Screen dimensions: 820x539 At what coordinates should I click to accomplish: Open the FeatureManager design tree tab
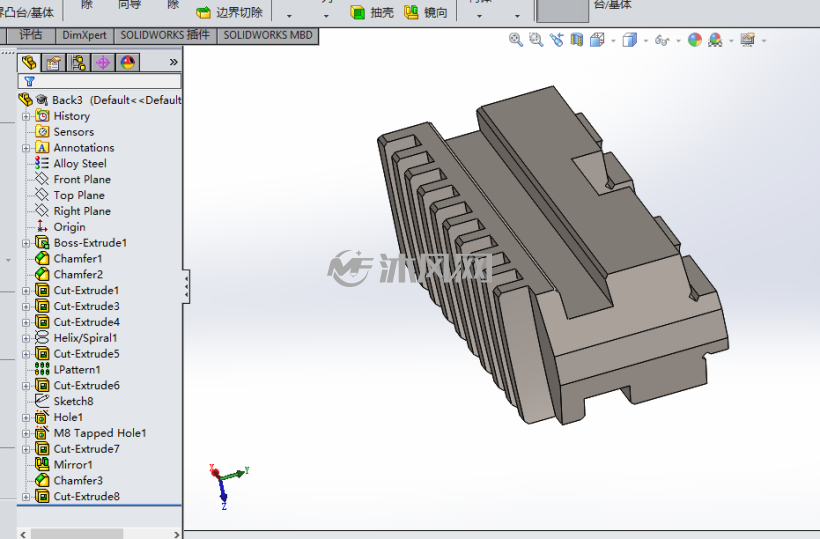tap(29, 63)
